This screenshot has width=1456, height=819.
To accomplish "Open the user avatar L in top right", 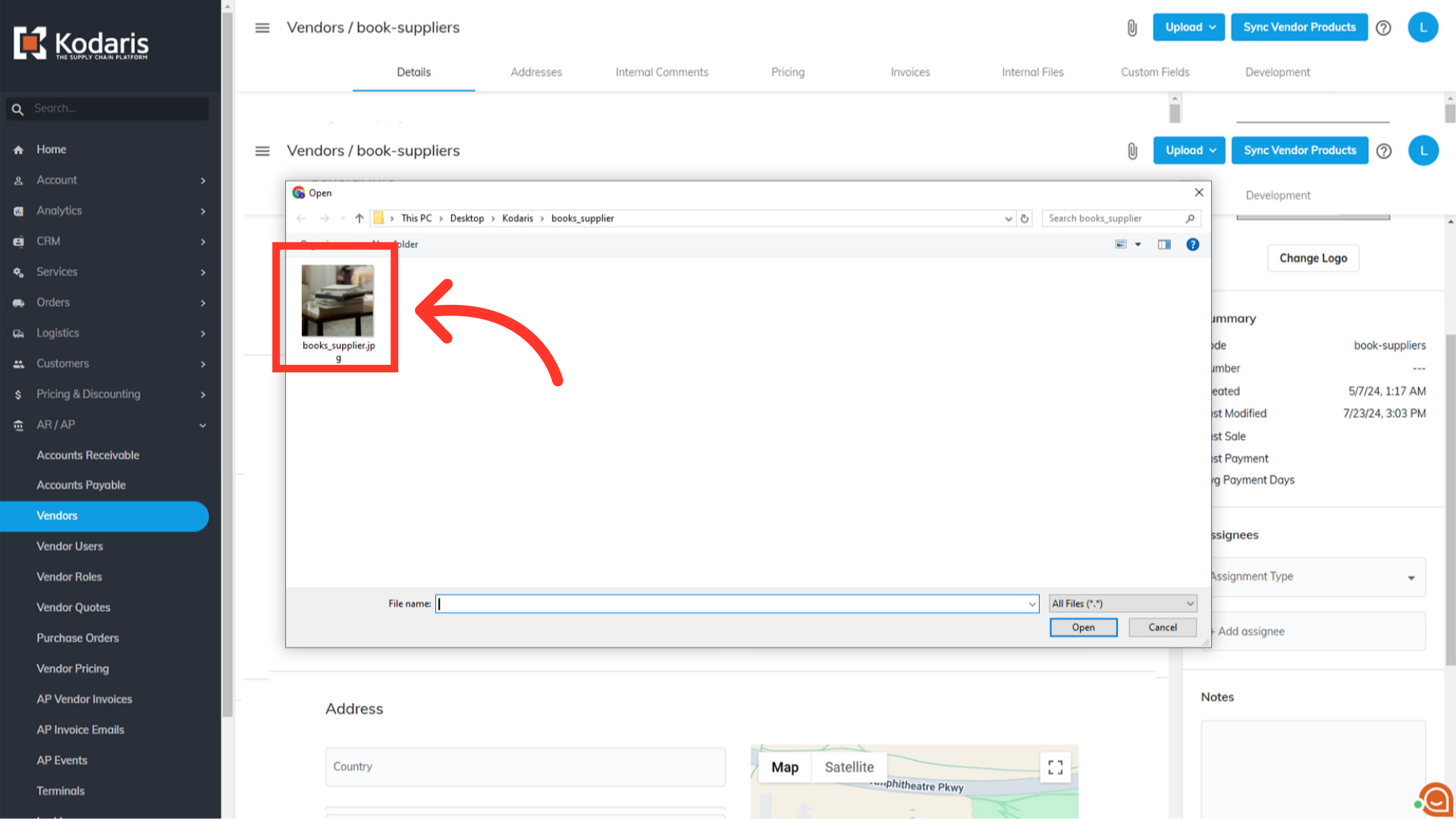I will pos(1423,28).
